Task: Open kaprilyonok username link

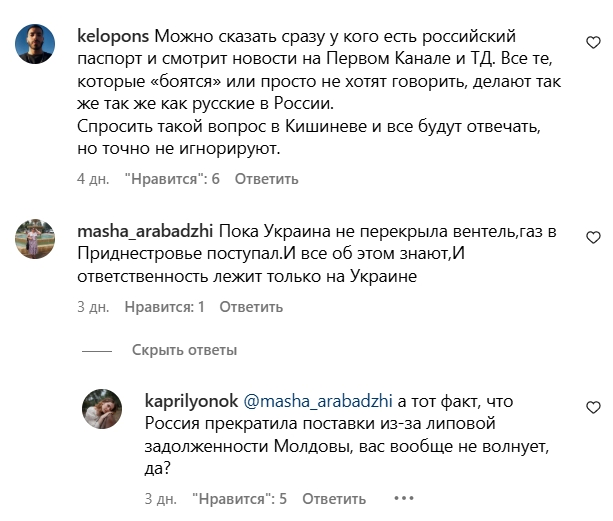Action: pyautogui.click(x=191, y=401)
